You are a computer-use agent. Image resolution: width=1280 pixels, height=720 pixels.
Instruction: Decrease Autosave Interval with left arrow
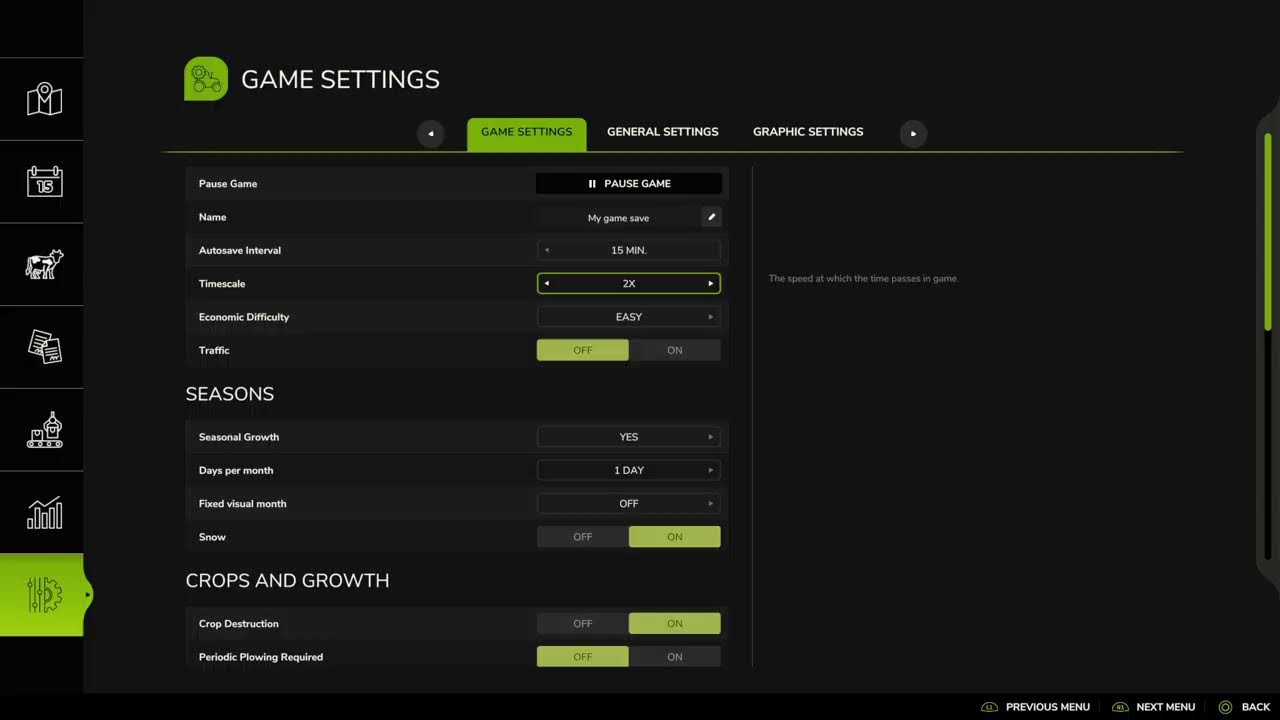[547, 250]
